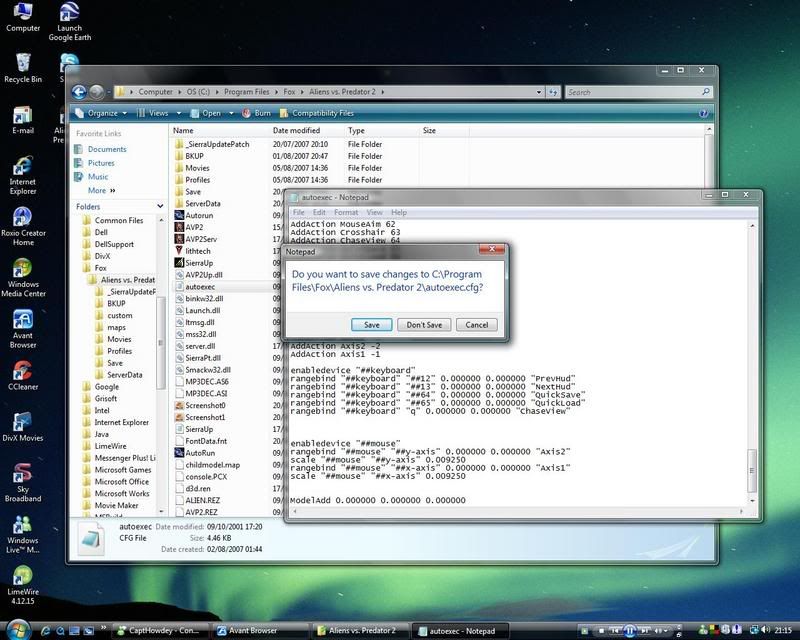
Task: Show hidden quick launch icons chevron
Action: pyautogui.click(x=104, y=627)
